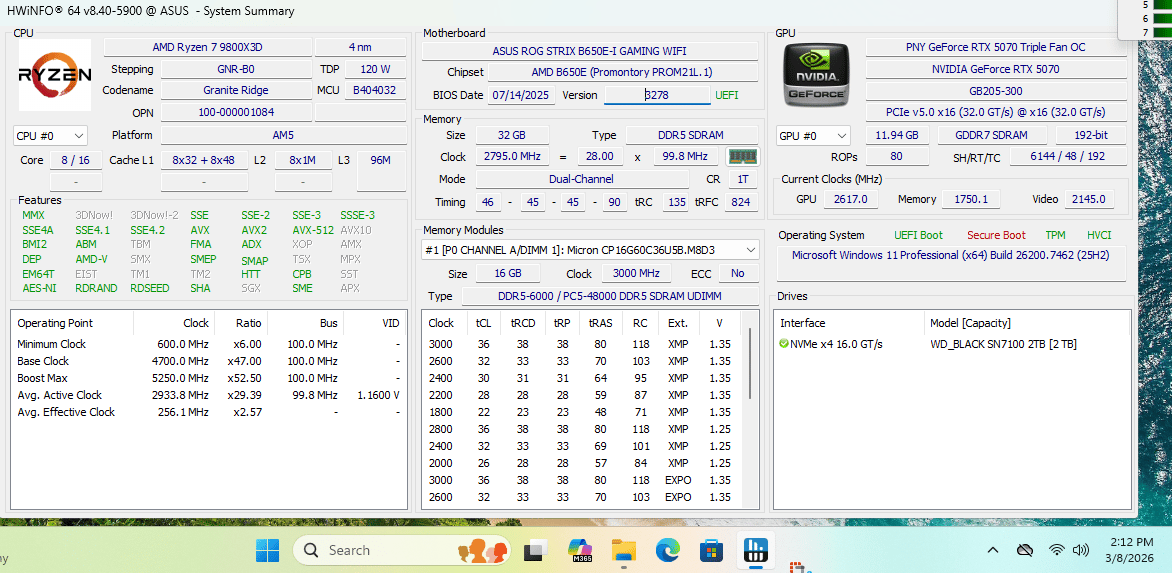Click the OneDrive cloud tray icon

1025,551
